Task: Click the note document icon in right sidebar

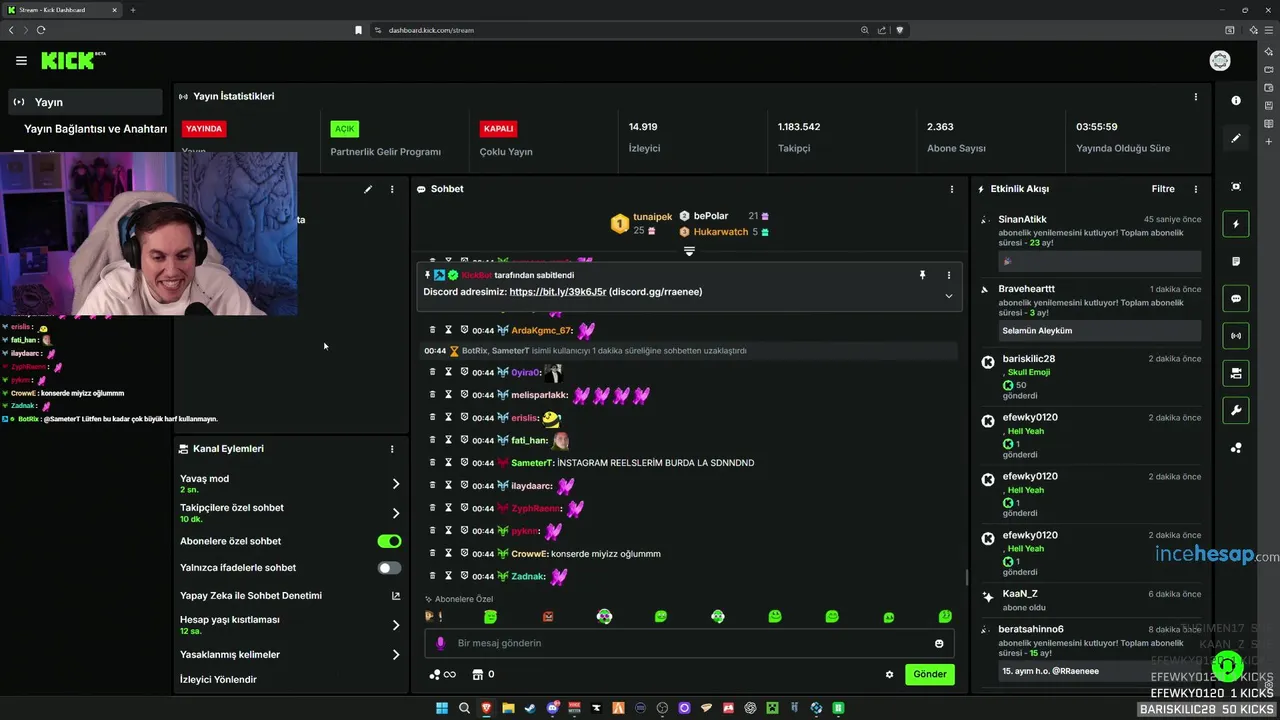Action: (1236, 261)
